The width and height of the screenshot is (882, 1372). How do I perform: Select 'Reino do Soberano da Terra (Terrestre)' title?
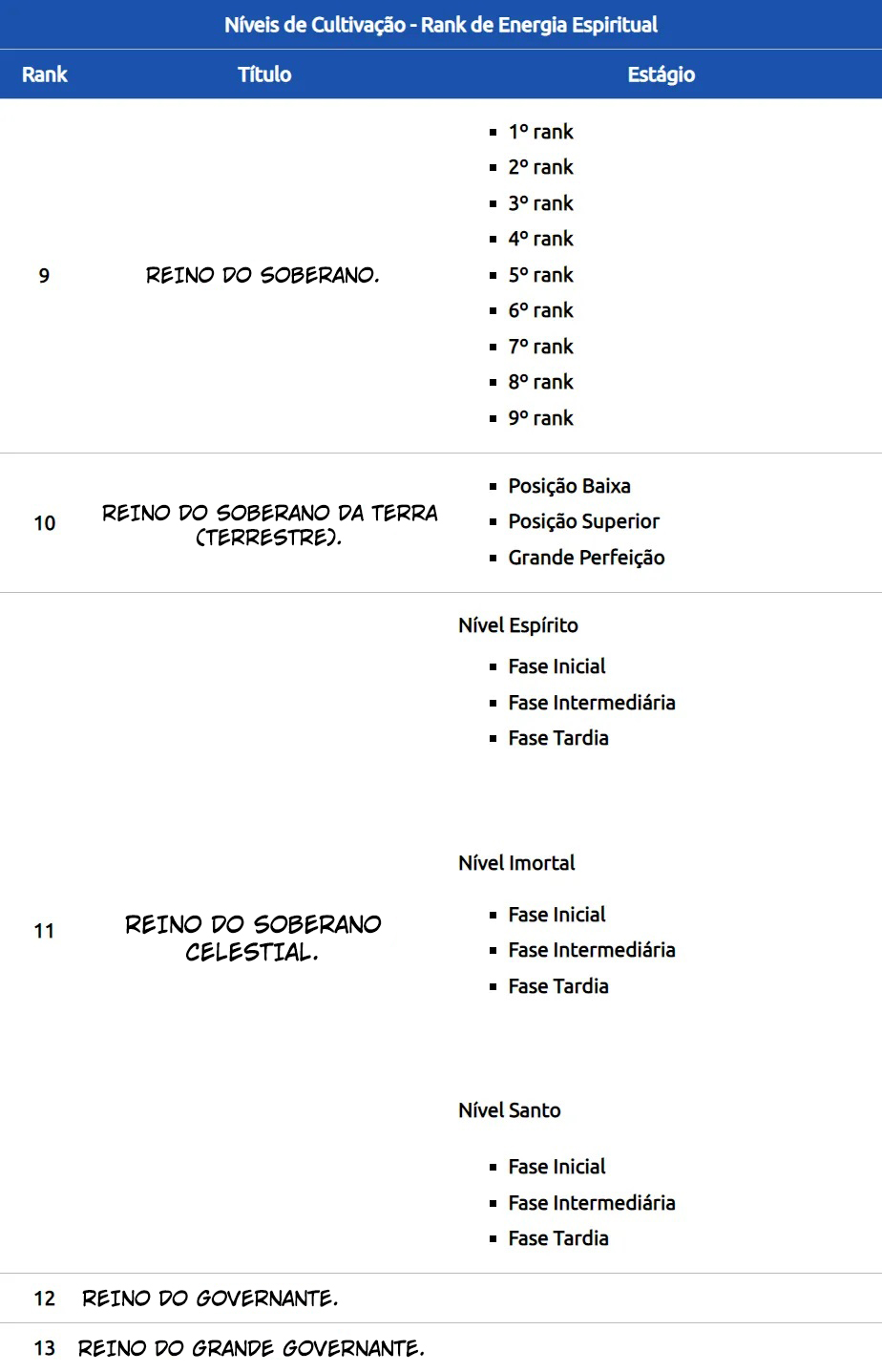269,524
